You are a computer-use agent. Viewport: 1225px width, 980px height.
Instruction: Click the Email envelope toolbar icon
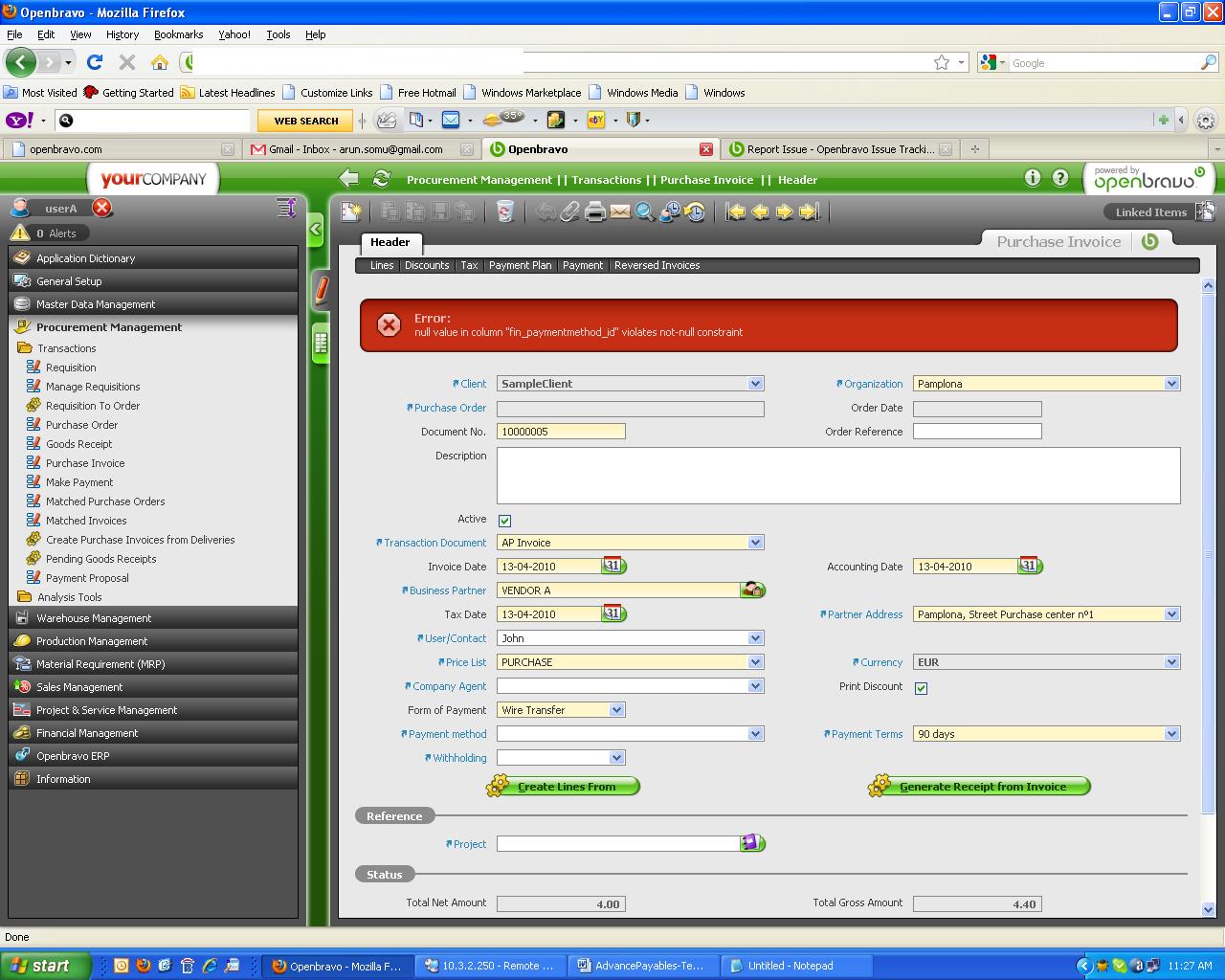[620, 212]
